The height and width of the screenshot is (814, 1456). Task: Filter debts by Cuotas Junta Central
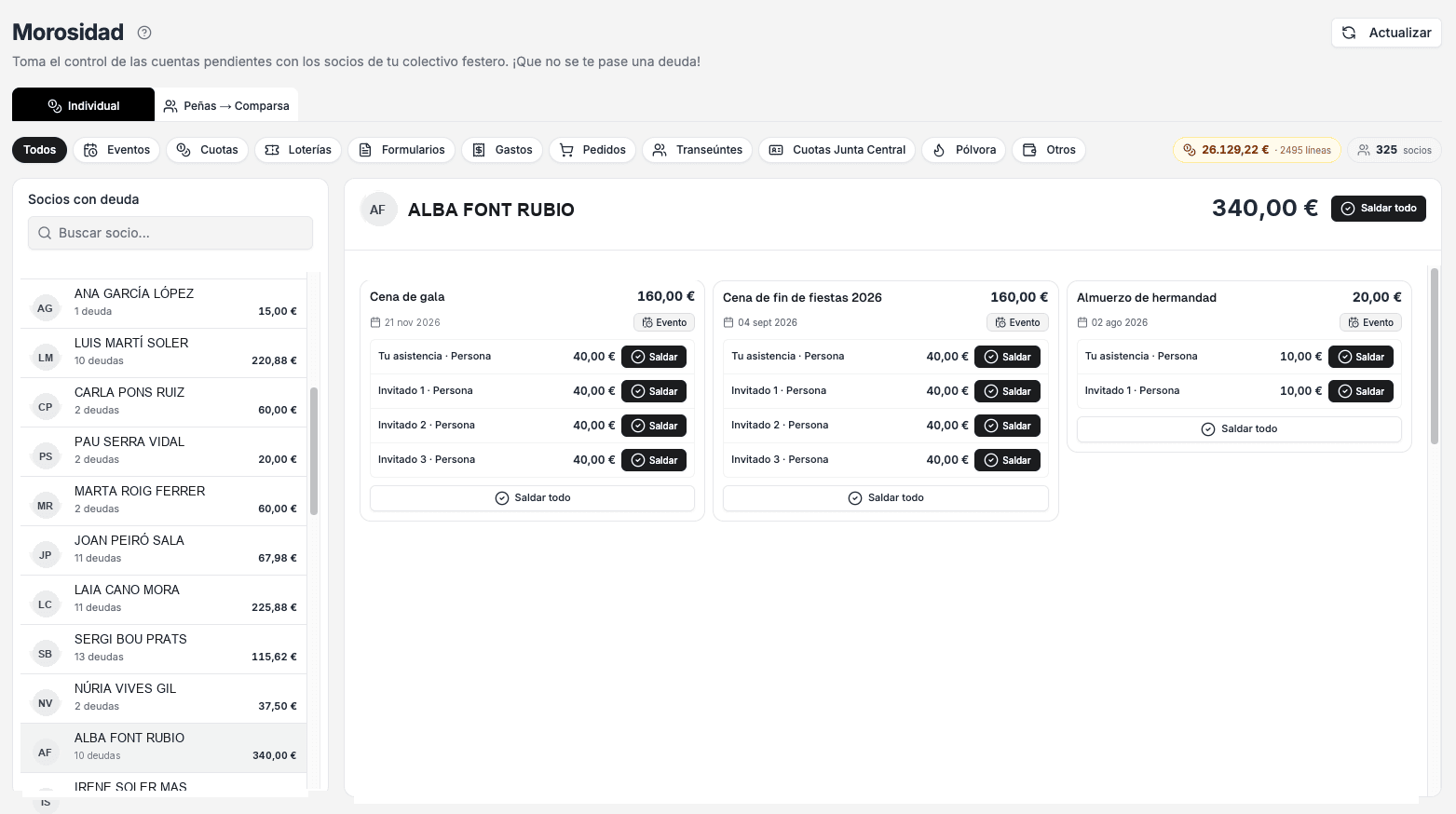pyautogui.click(x=837, y=150)
